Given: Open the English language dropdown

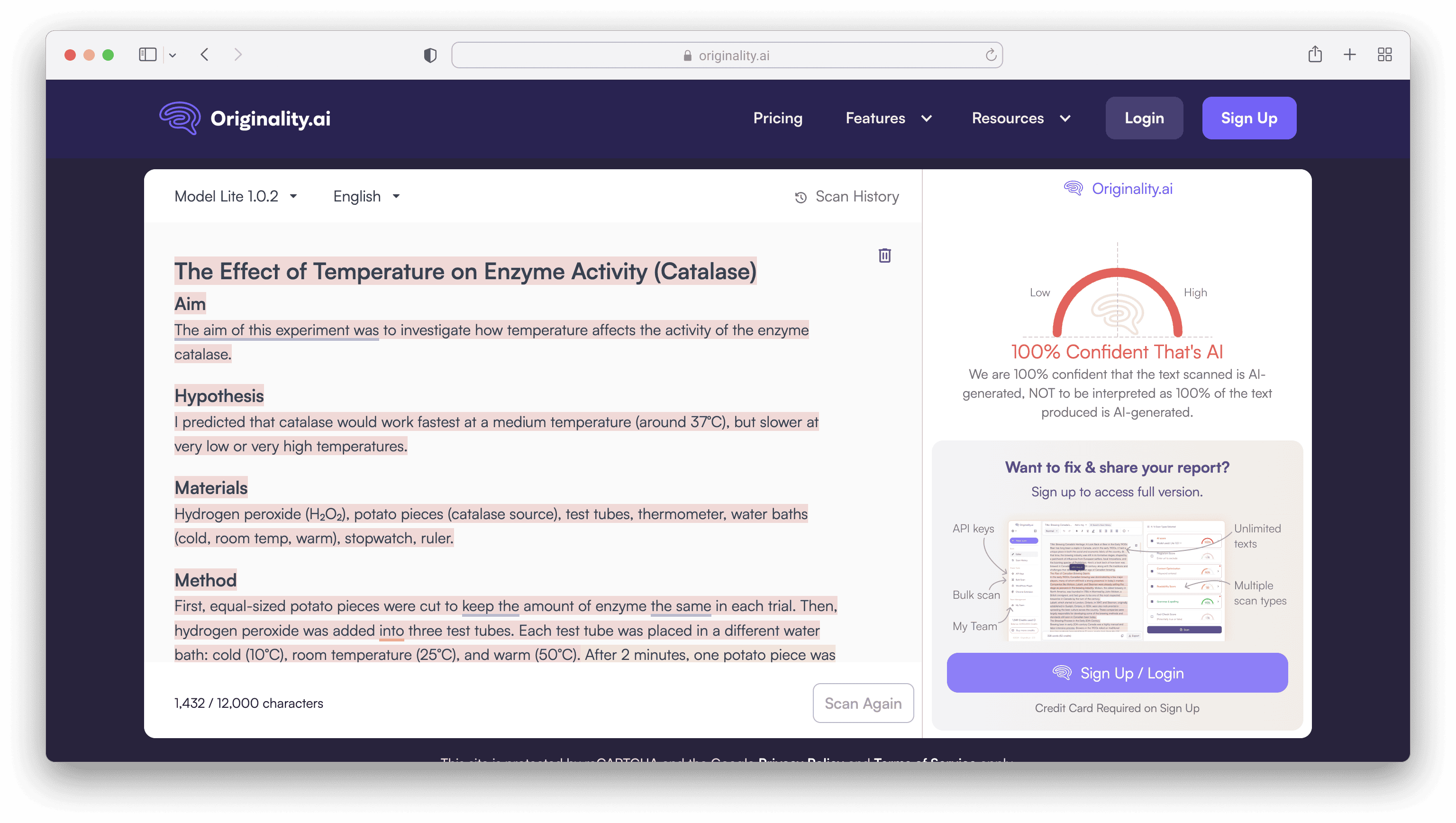Looking at the screenshot, I should (x=366, y=196).
